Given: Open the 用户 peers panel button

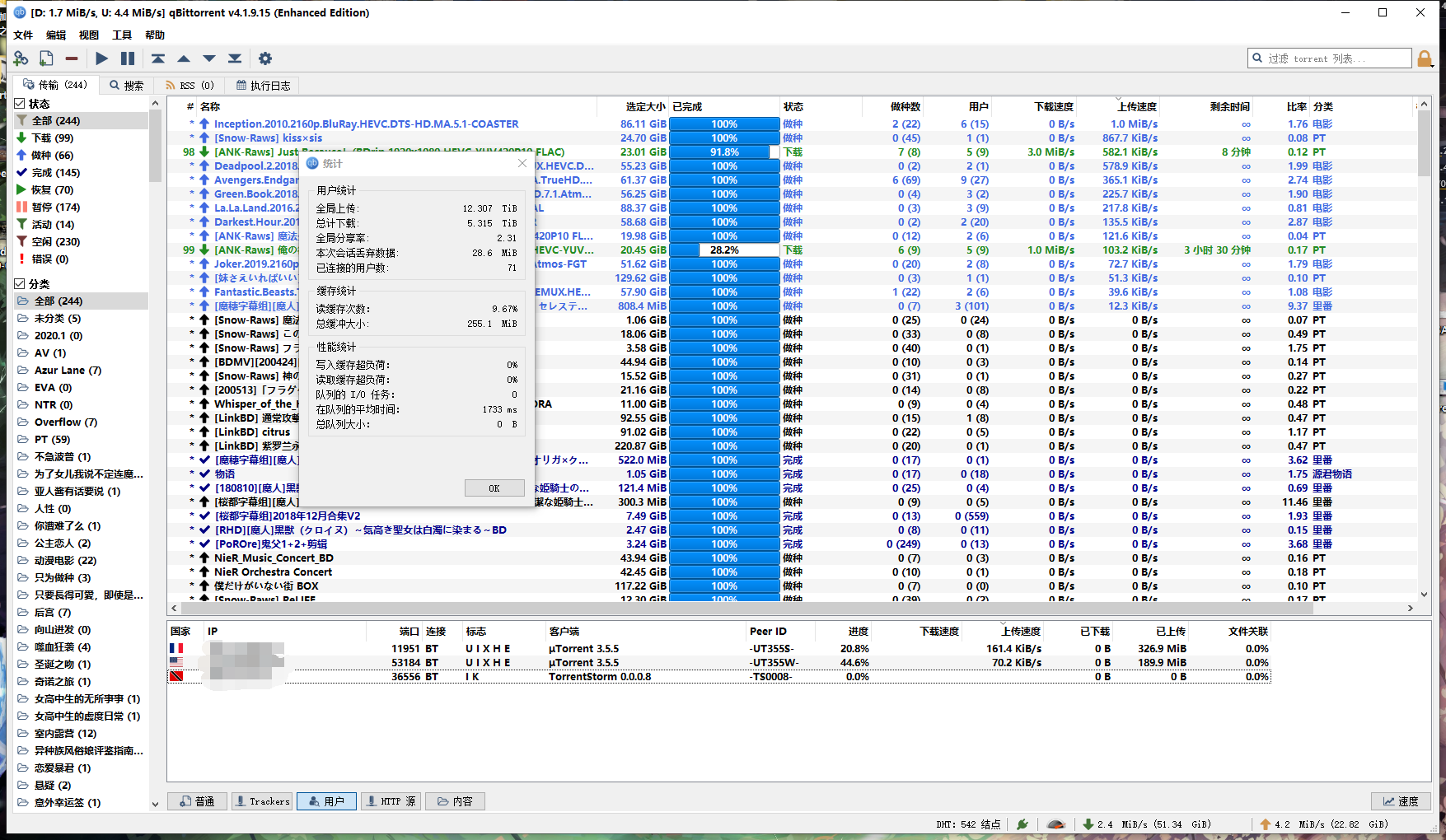Looking at the screenshot, I should [x=326, y=801].
